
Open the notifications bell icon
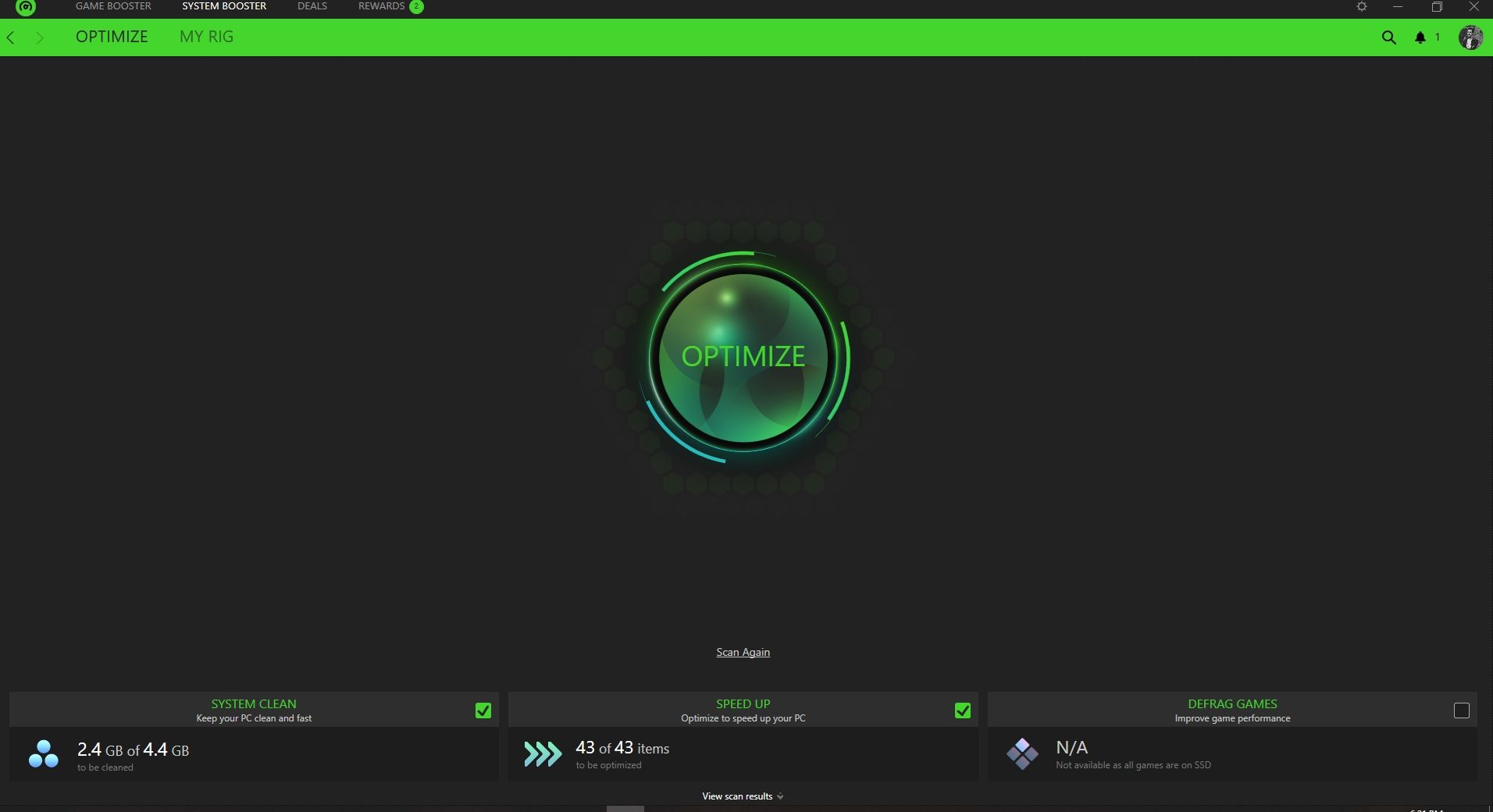coord(1420,37)
